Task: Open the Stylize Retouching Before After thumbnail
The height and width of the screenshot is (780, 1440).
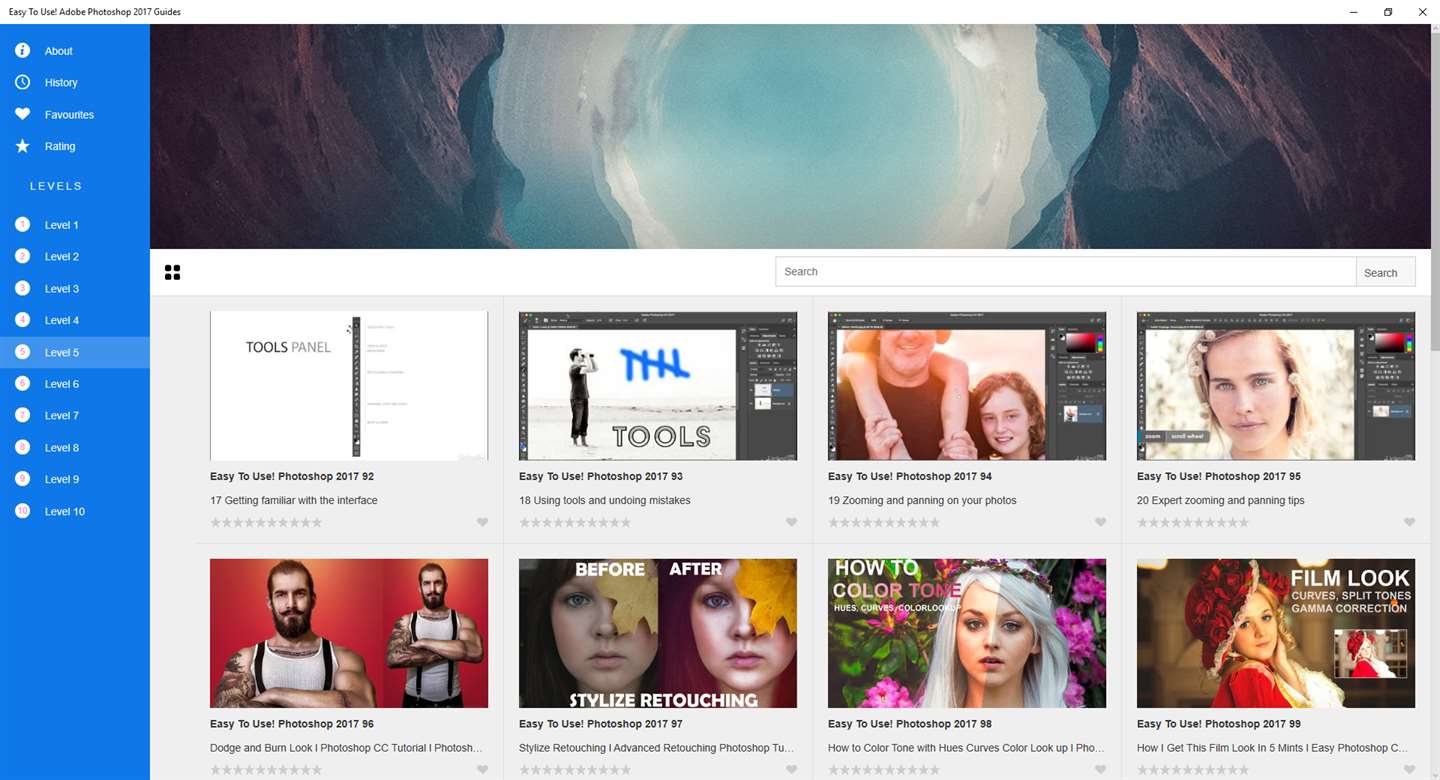Action: click(658, 633)
